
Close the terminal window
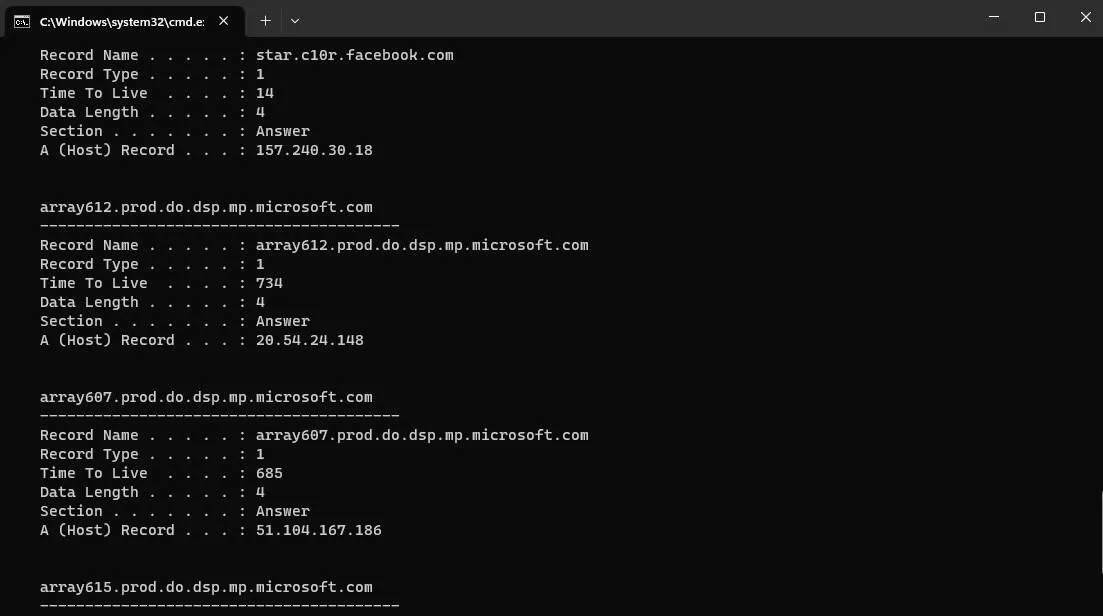tap(1085, 18)
